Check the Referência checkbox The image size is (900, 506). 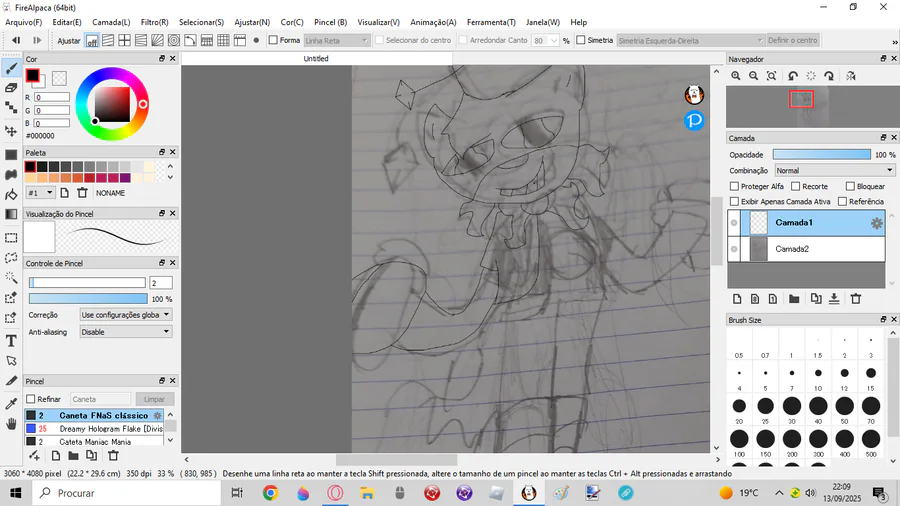tap(842, 201)
